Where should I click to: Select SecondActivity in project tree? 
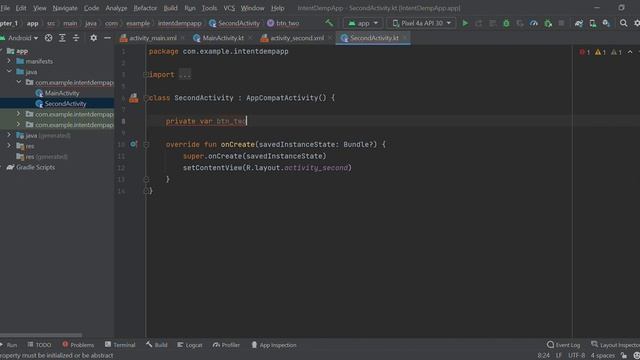[x=65, y=104]
